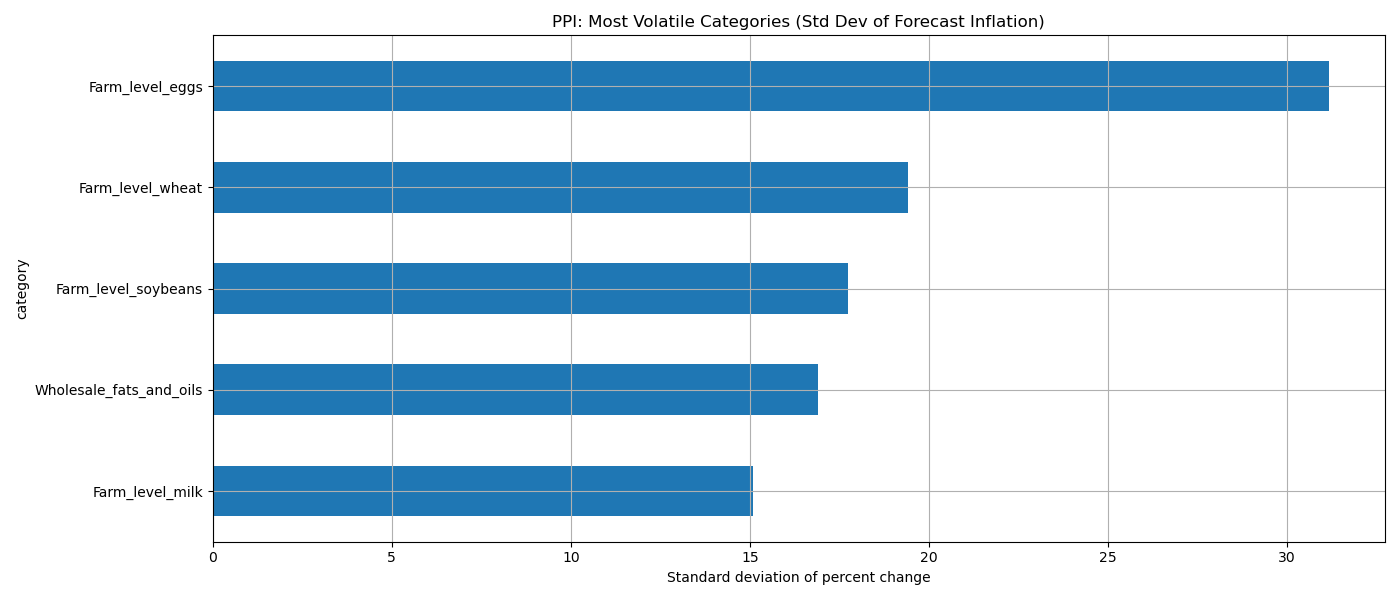Click the x-axis tick label 15
This screenshot has height=600, width=1400.
pos(750,557)
